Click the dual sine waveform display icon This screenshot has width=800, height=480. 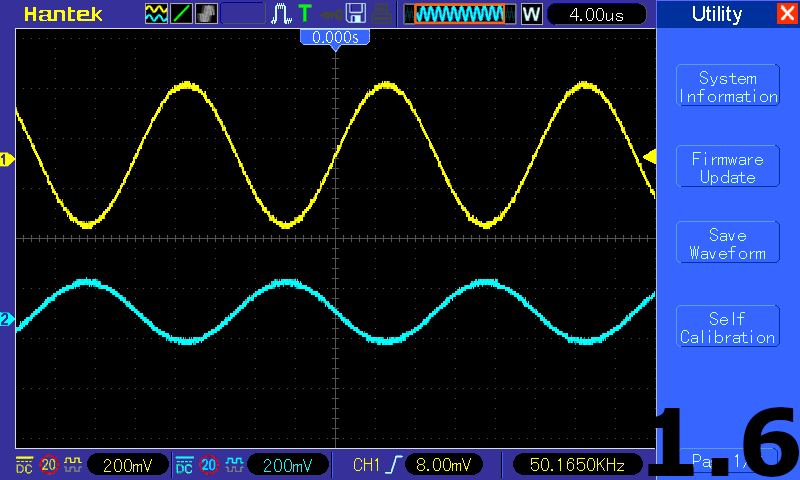156,14
